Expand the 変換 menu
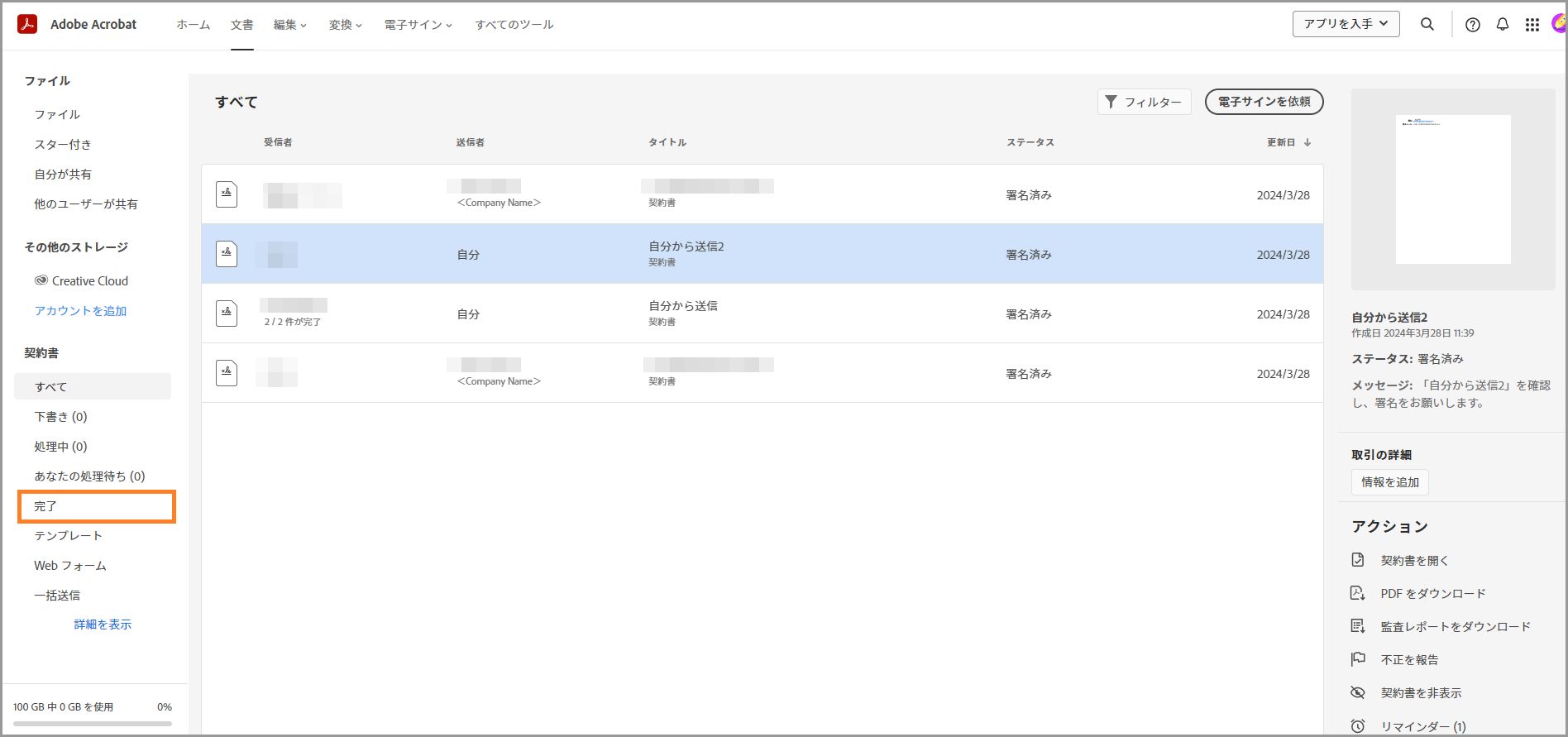Image resolution: width=1568 pixels, height=737 pixels. [x=346, y=25]
